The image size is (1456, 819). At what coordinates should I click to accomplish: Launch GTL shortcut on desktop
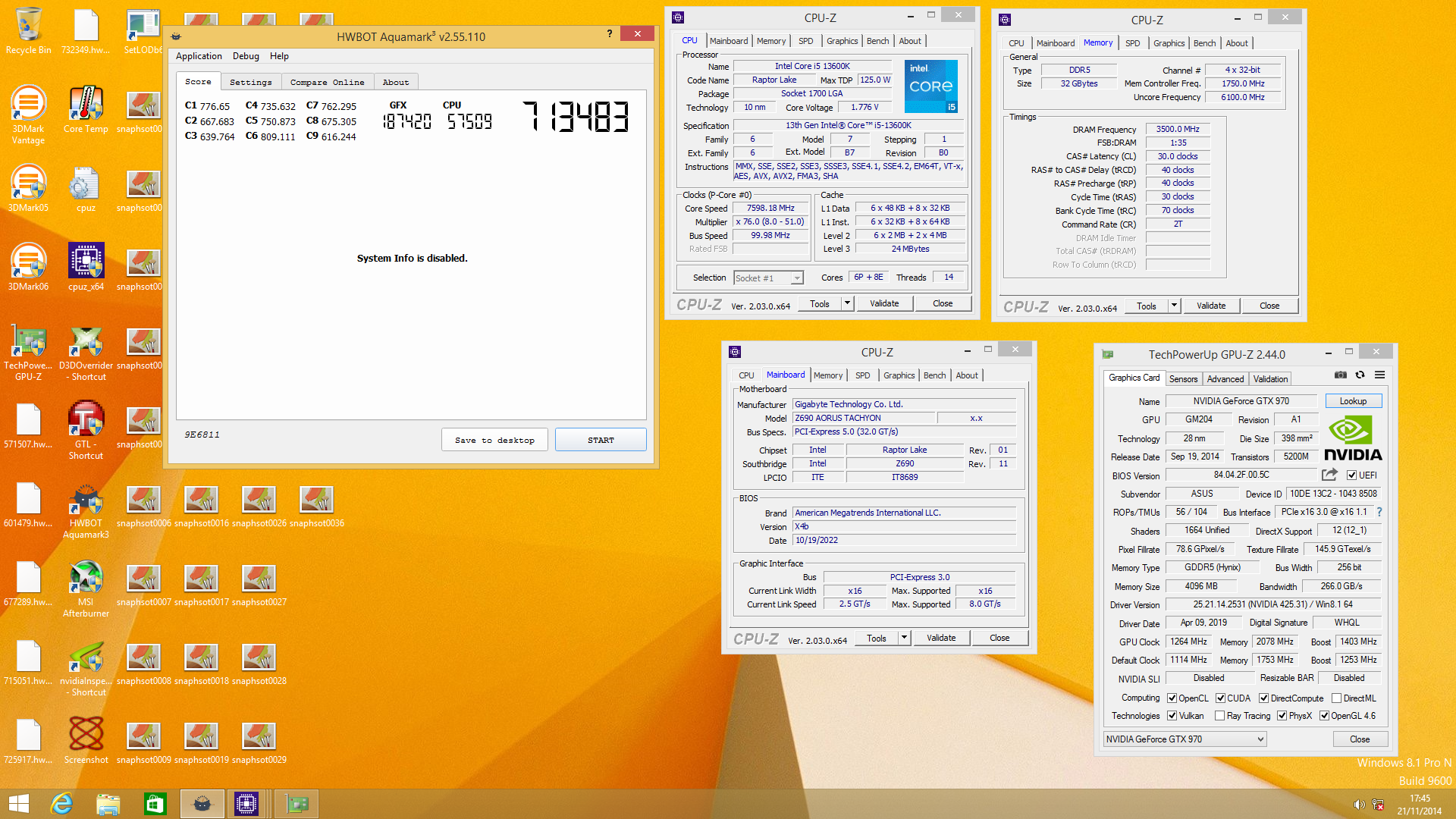(86, 430)
